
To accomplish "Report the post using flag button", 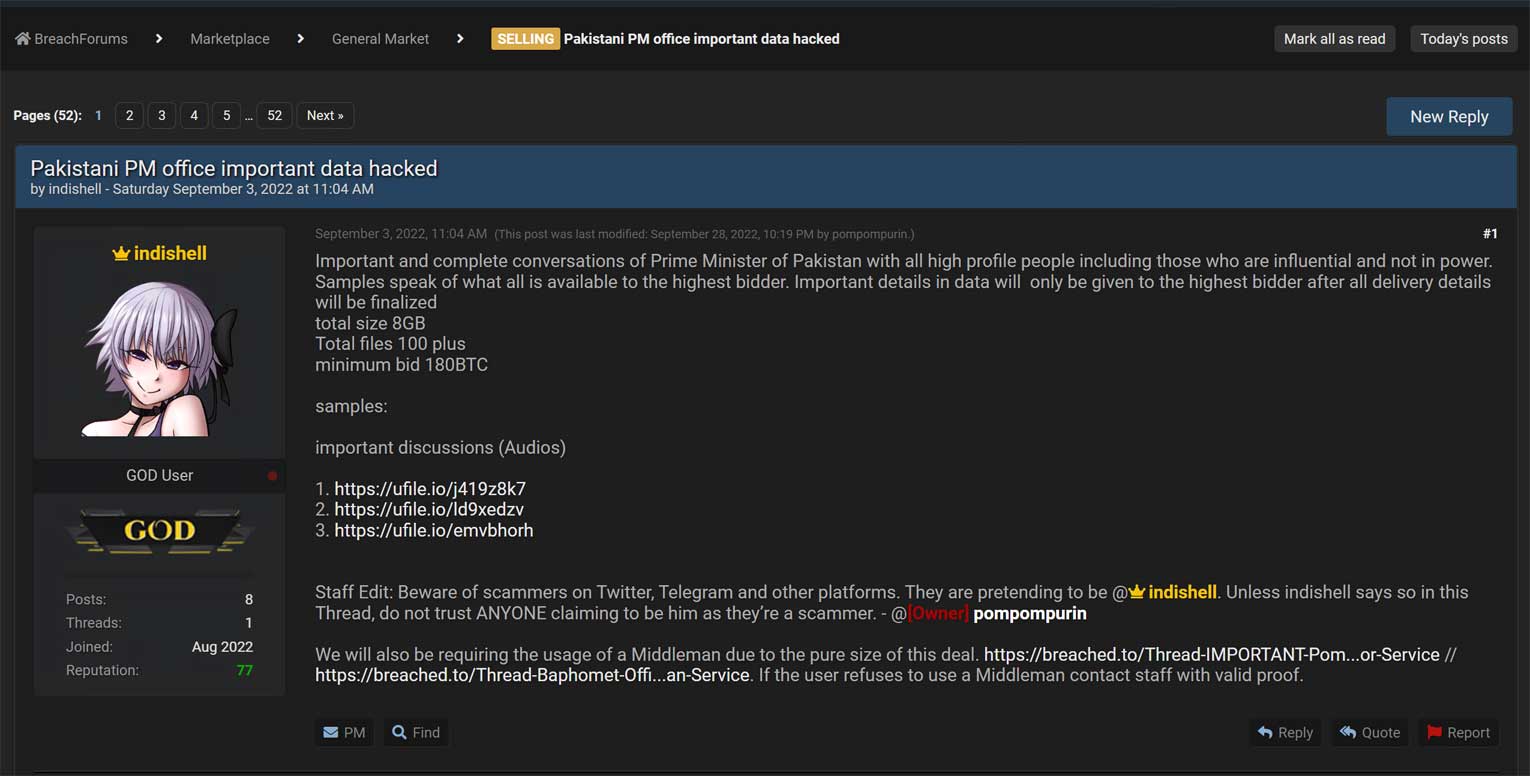I will click(1458, 733).
